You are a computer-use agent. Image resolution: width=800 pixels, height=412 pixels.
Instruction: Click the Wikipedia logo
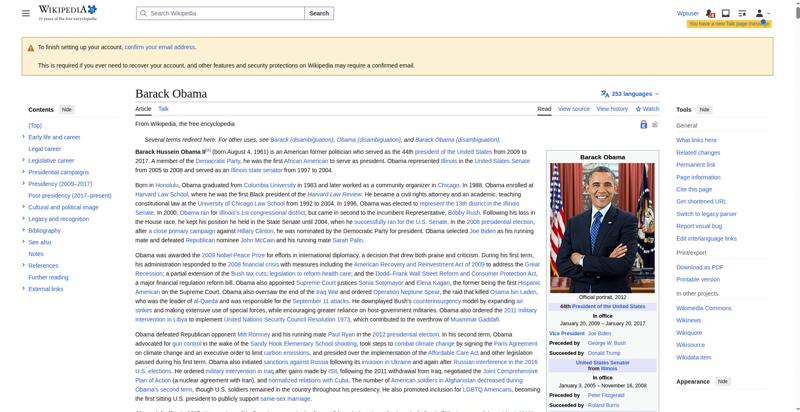coord(67,13)
